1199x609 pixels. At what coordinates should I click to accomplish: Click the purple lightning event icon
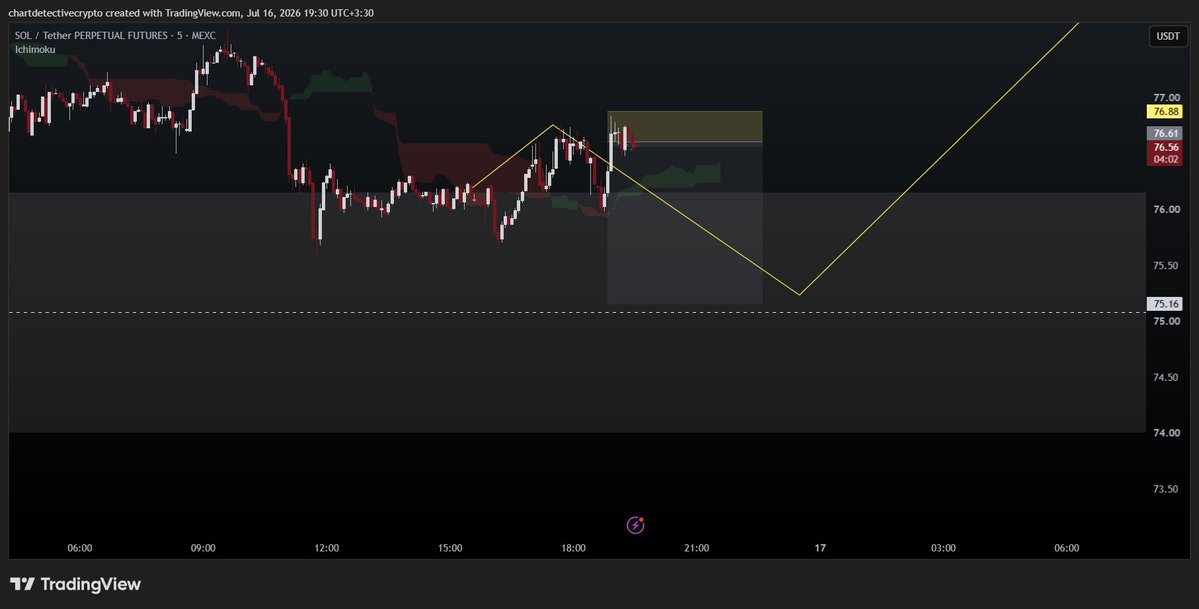(x=635, y=525)
